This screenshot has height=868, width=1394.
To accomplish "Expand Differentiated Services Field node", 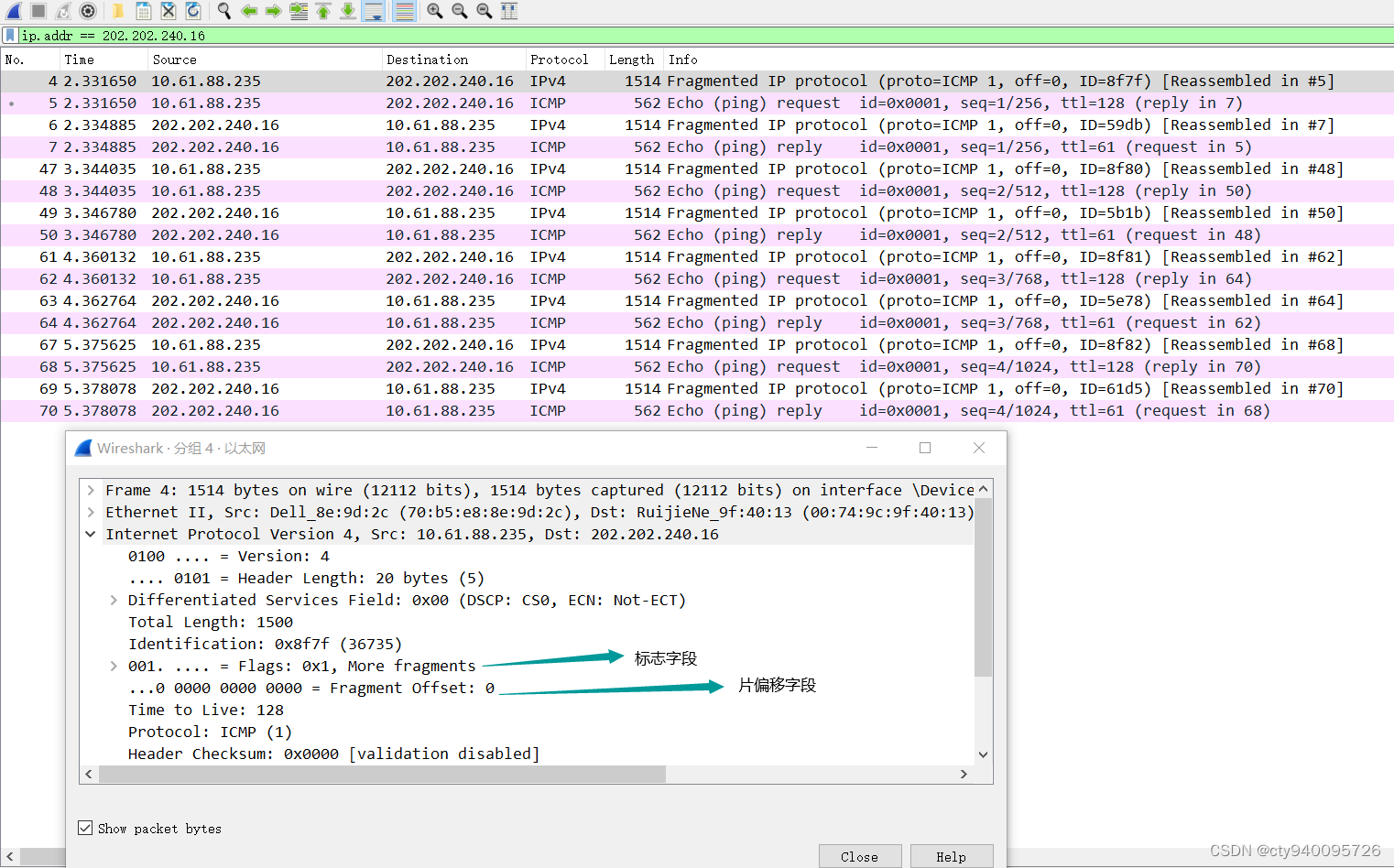I will pyautogui.click(x=114, y=601).
